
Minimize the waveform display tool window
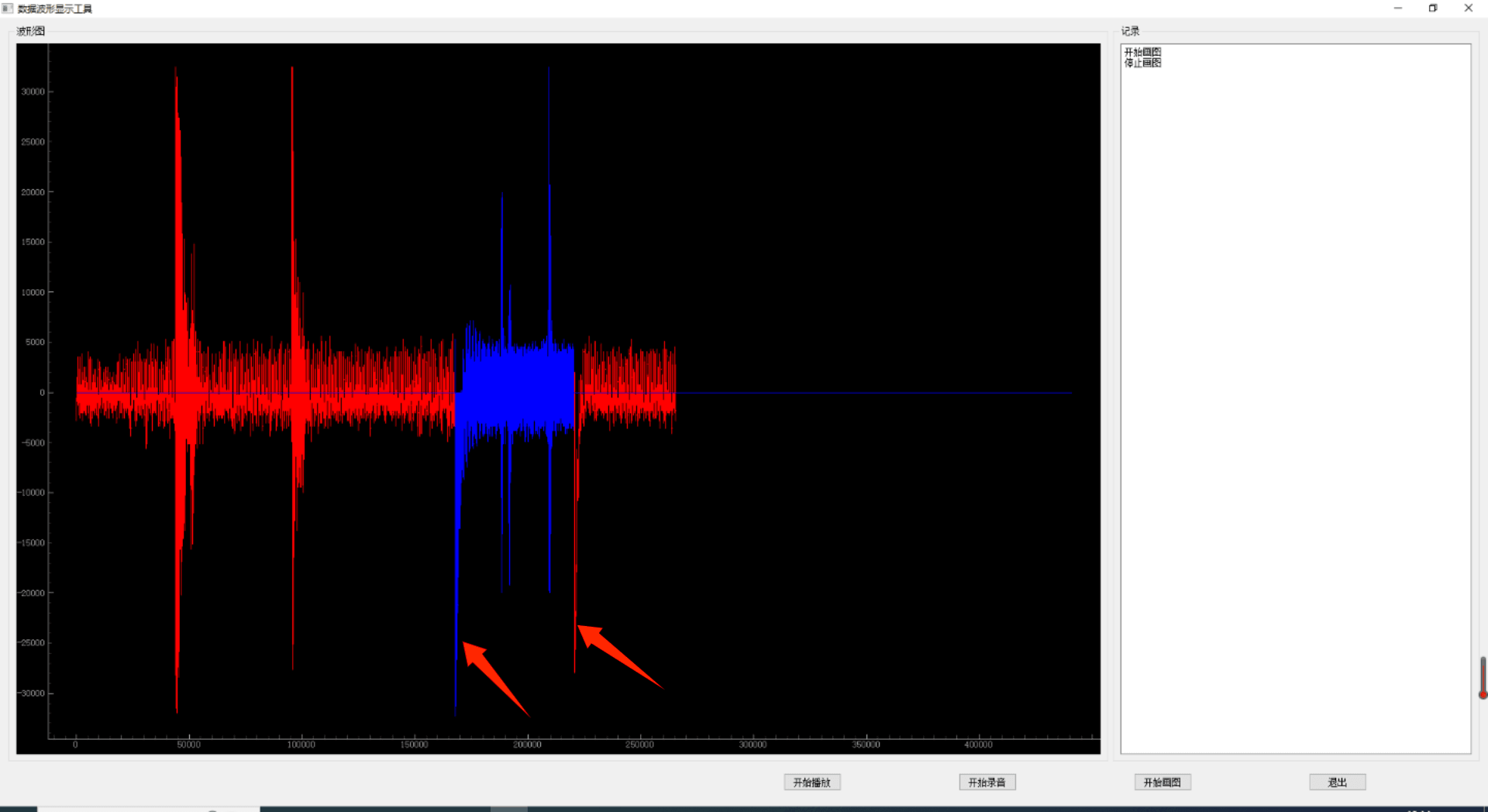tap(1397, 9)
